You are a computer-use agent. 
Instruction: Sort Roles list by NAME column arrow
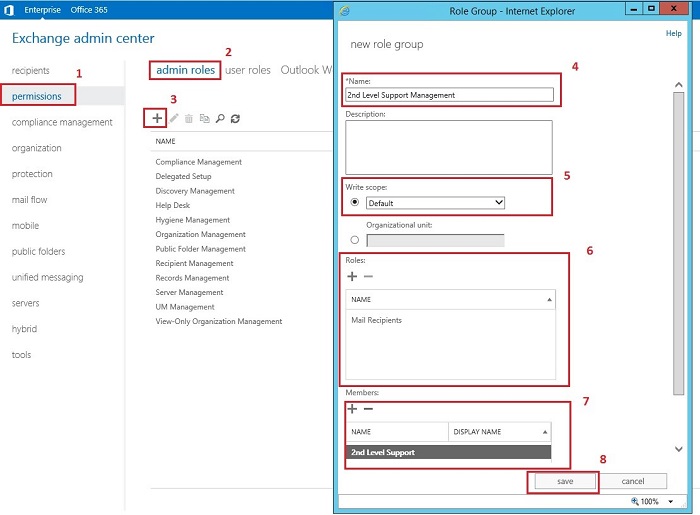click(x=549, y=299)
